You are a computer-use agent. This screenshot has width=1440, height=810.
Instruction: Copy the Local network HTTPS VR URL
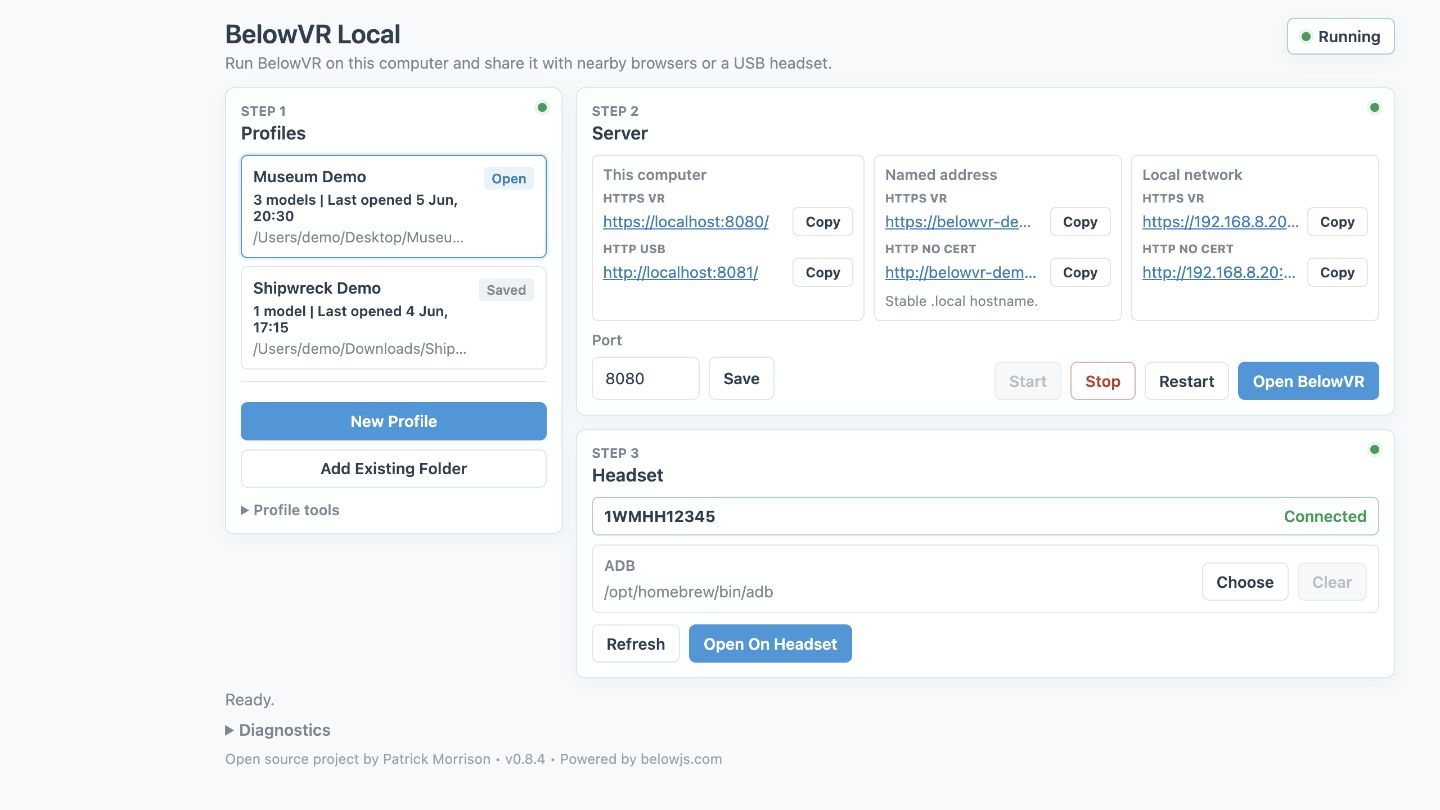pyautogui.click(x=1337, y=222)
